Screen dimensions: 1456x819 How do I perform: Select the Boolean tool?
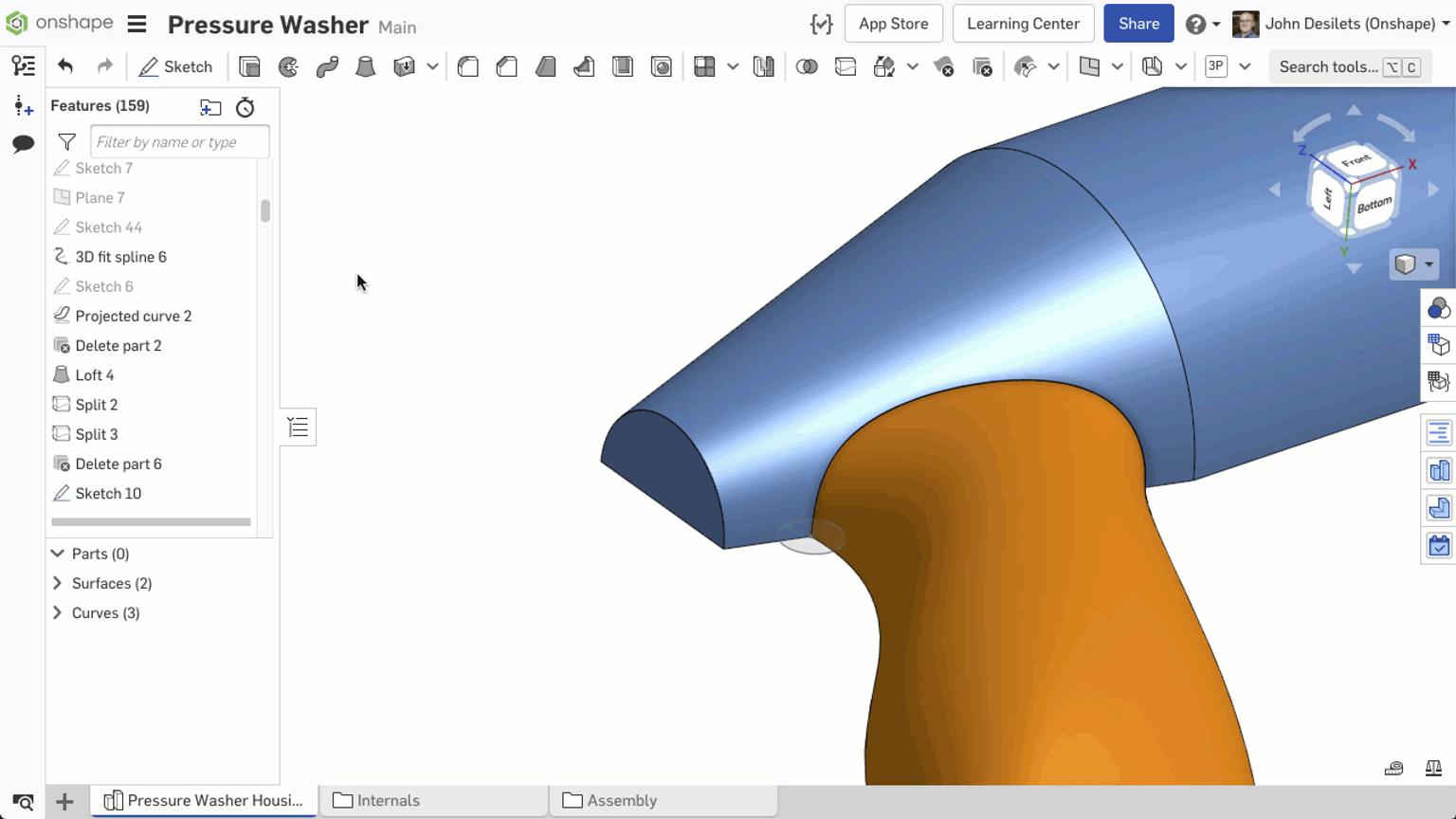coord(809,66)
